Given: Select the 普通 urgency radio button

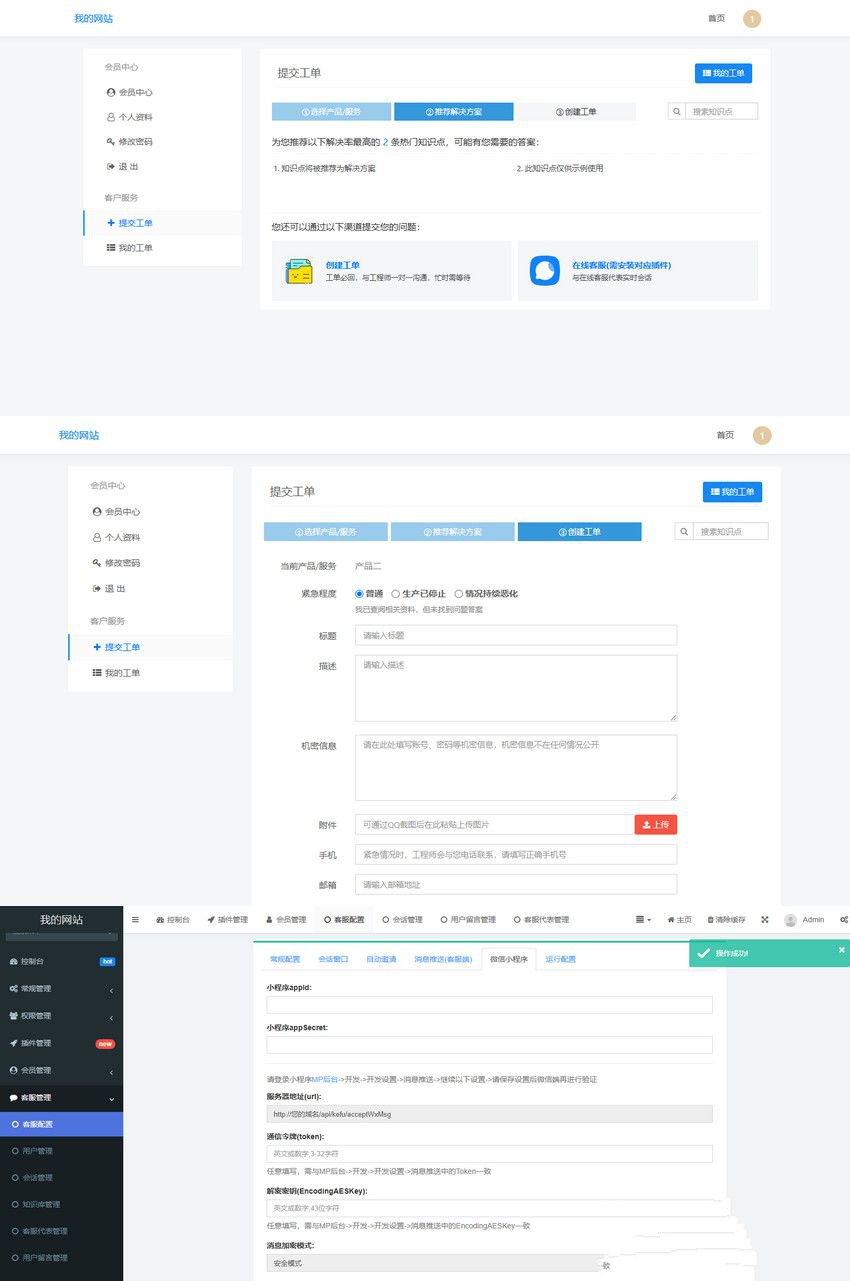Looking at the screenshot, I should (x=360, y=593).
